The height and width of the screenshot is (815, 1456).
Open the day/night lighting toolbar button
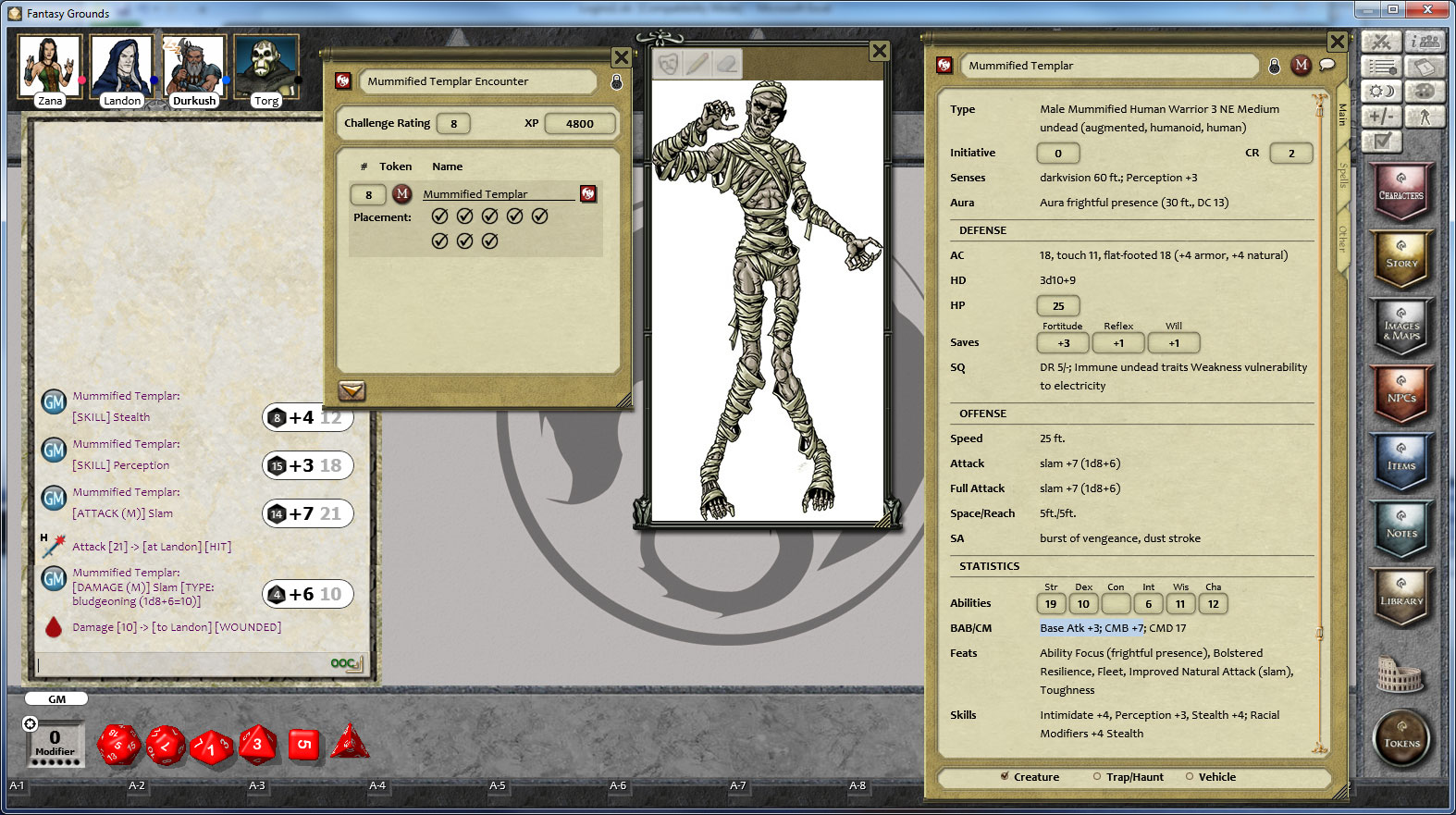coord(1382,92)
